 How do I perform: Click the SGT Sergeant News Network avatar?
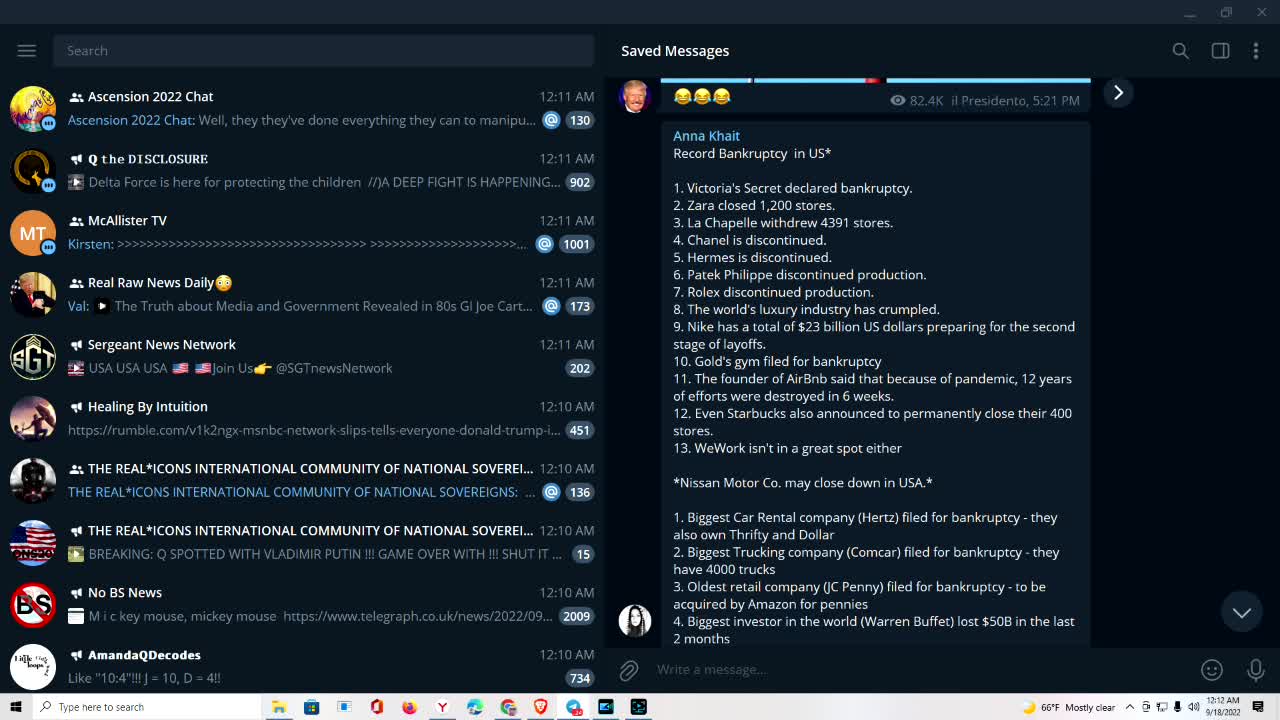33,356
